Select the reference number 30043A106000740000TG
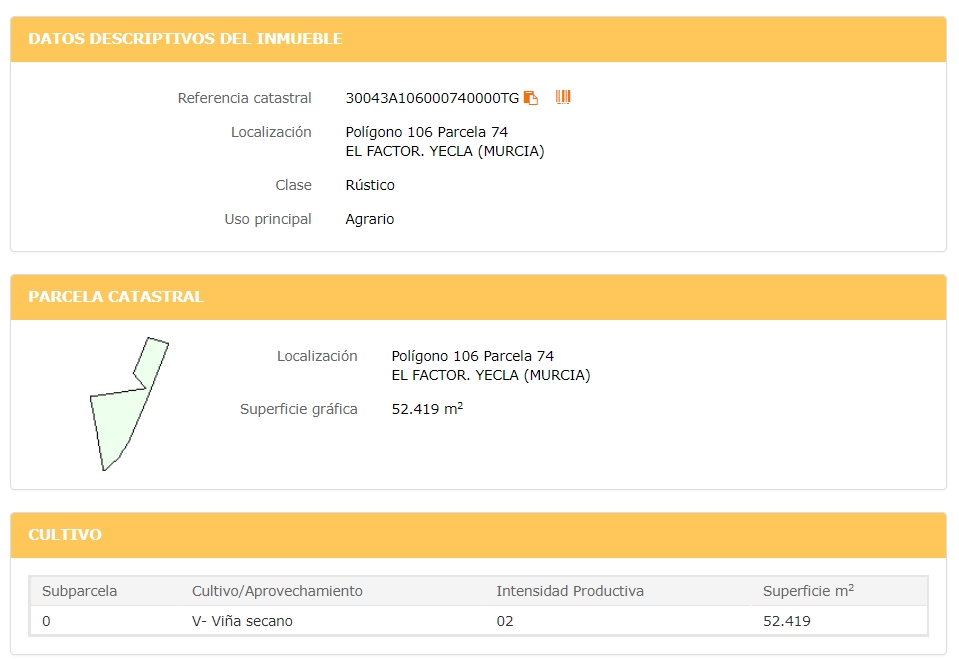The height and width of the screenshot is (659, 959). click(x=432, y=98)
